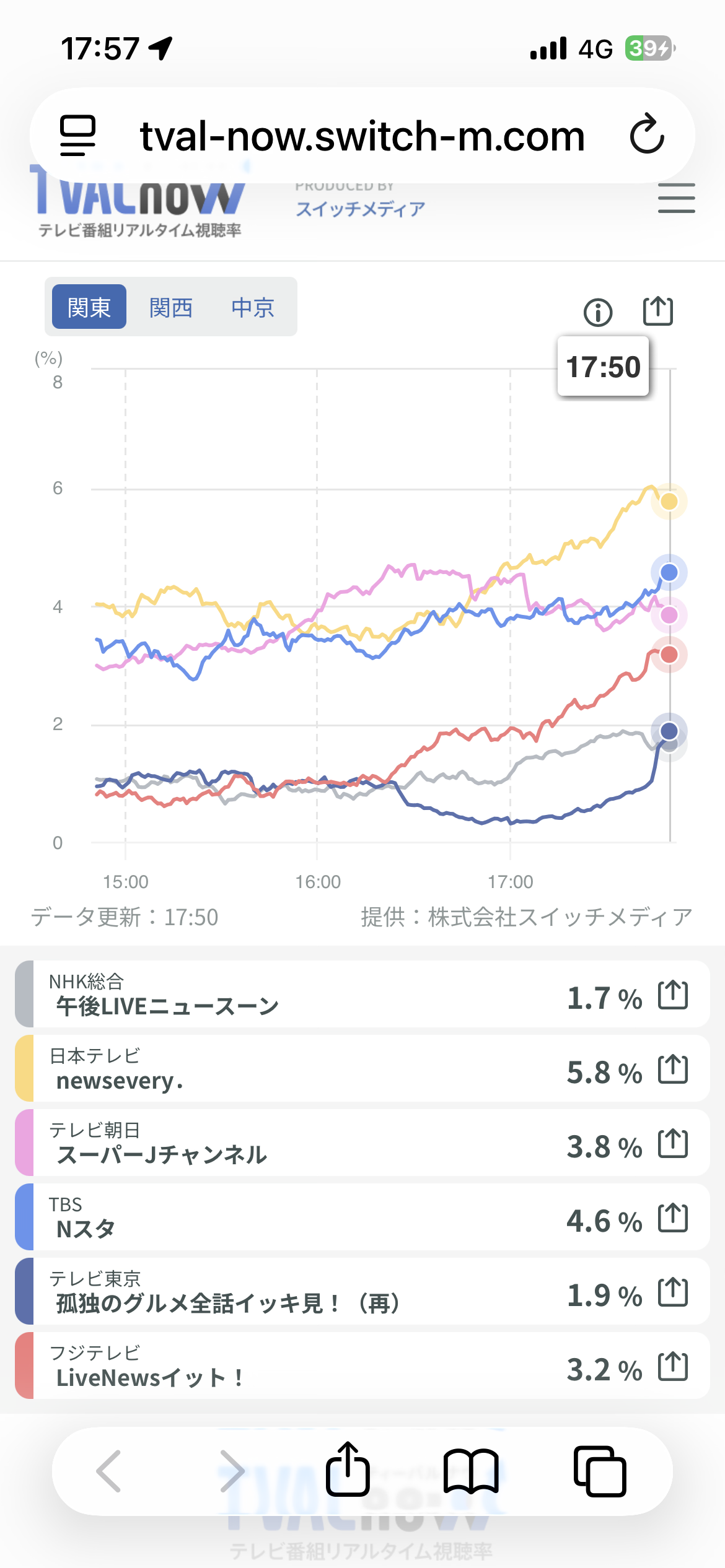Open the chart info icon
This screenshot has width=725, height=1568.
point(598,312)
